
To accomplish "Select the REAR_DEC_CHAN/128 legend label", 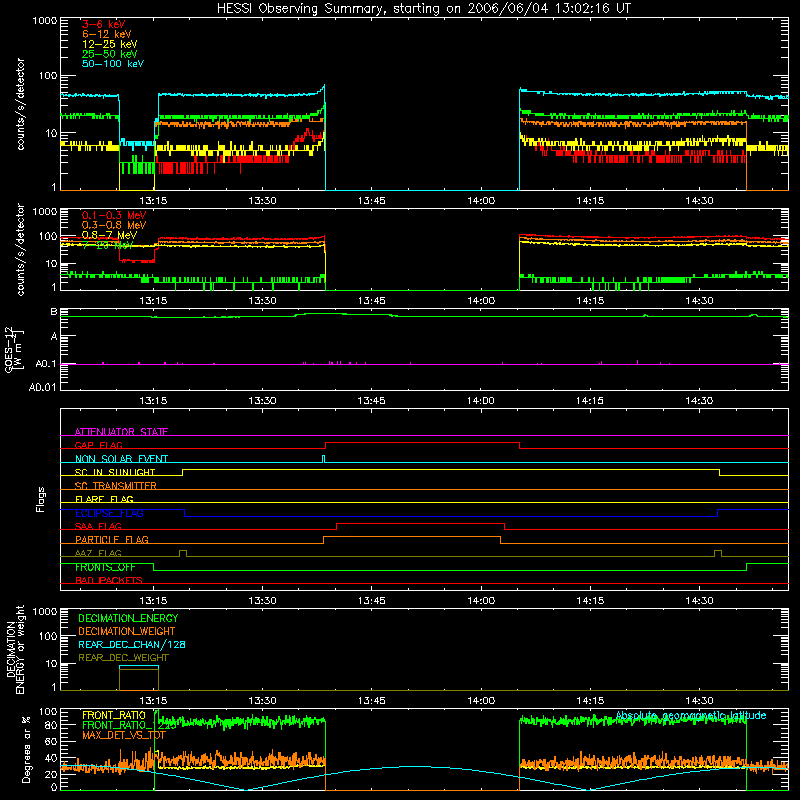I will click(x=132, y=644).
